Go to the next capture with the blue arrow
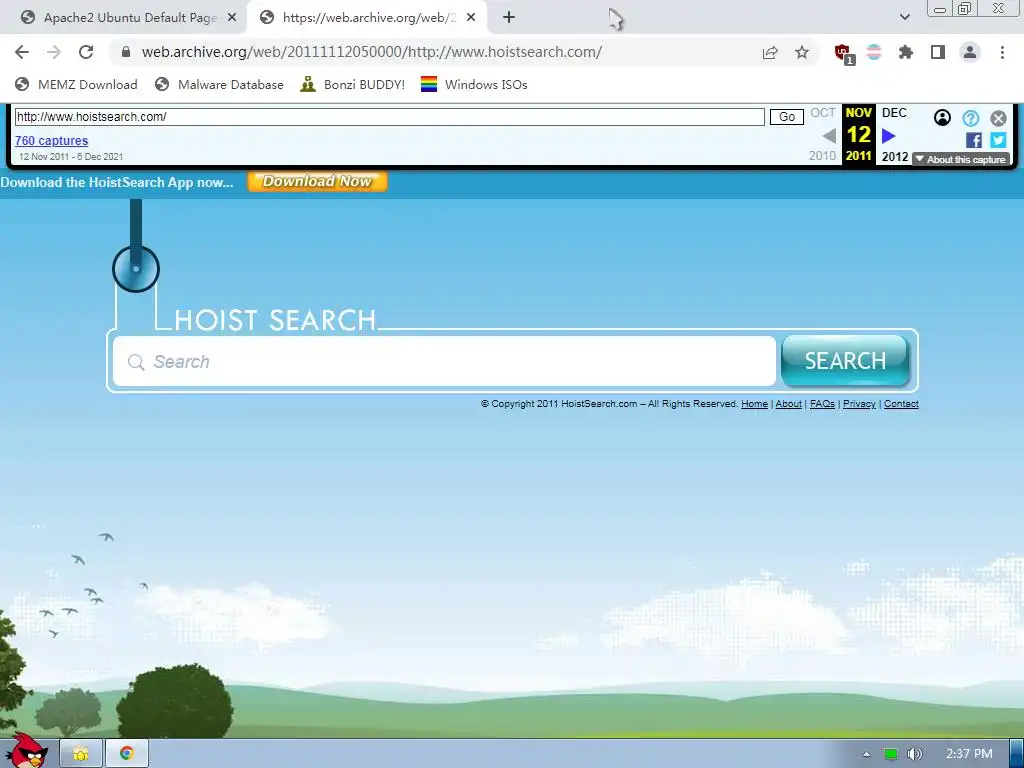Viewport: 1024px width, 768px height. pyautogui.click(x=888, y=136)
